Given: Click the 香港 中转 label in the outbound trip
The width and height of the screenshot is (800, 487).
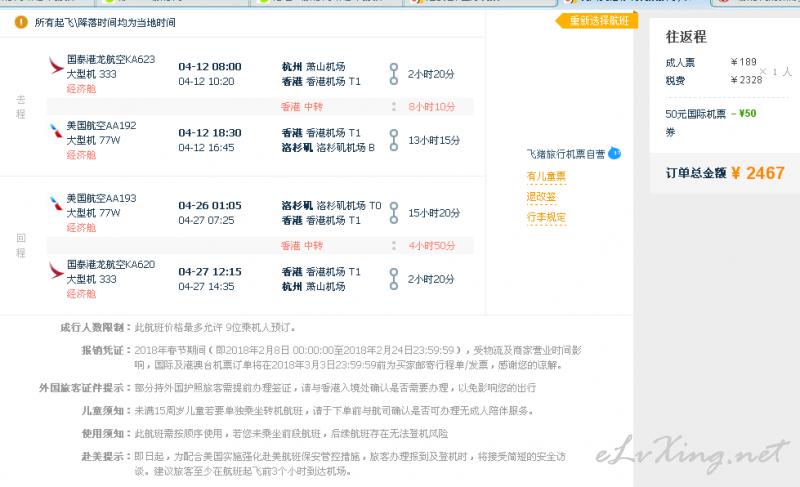Looking at the screenshot, I should [x=302, y=107].
